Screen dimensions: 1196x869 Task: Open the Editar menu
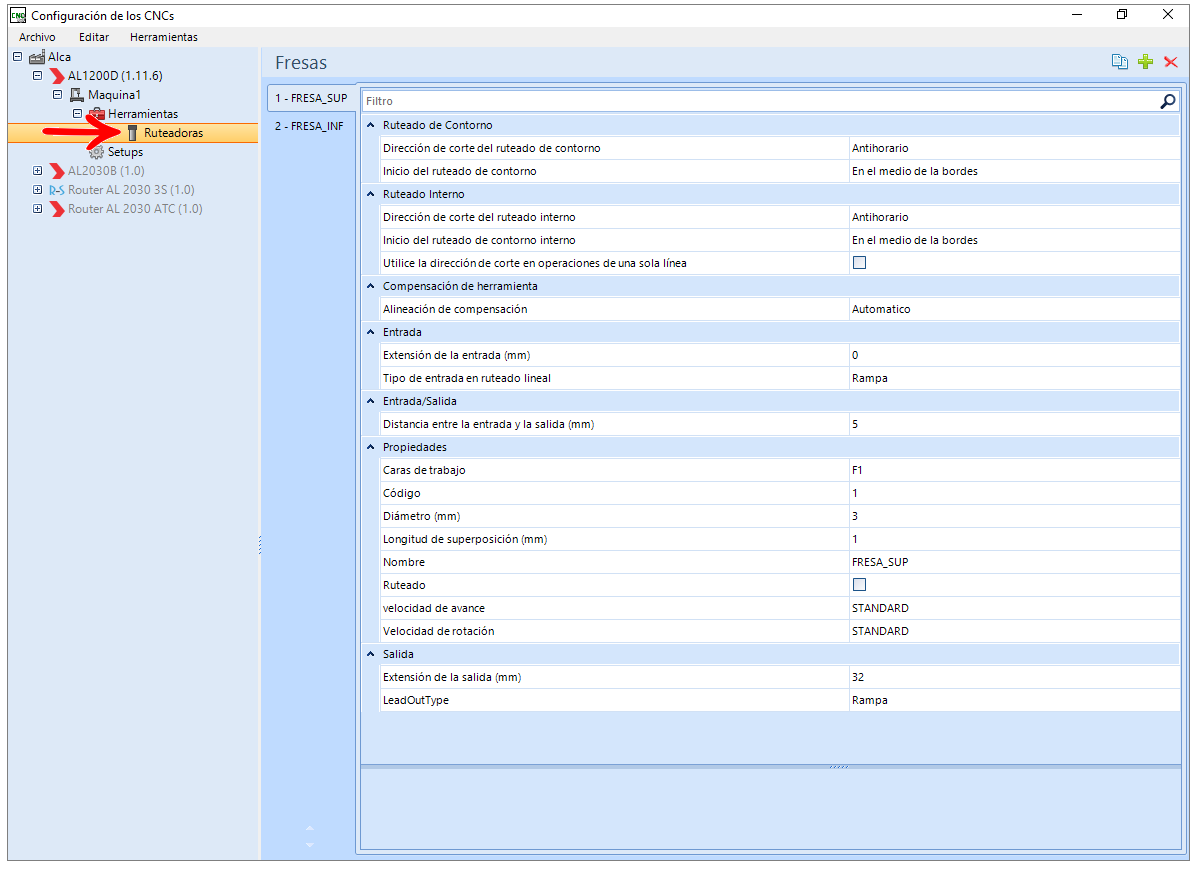point(94,37)
